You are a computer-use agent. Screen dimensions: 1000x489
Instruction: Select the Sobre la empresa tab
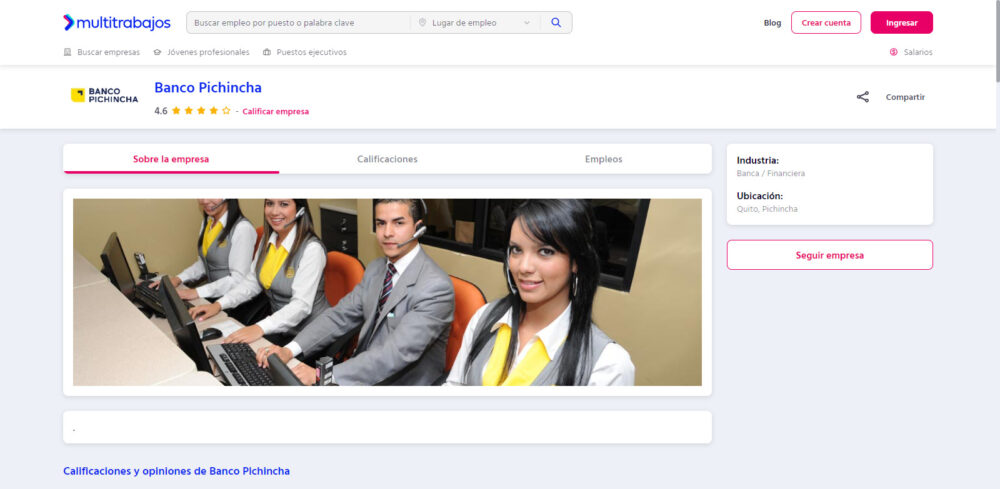(x=171, y=159)
